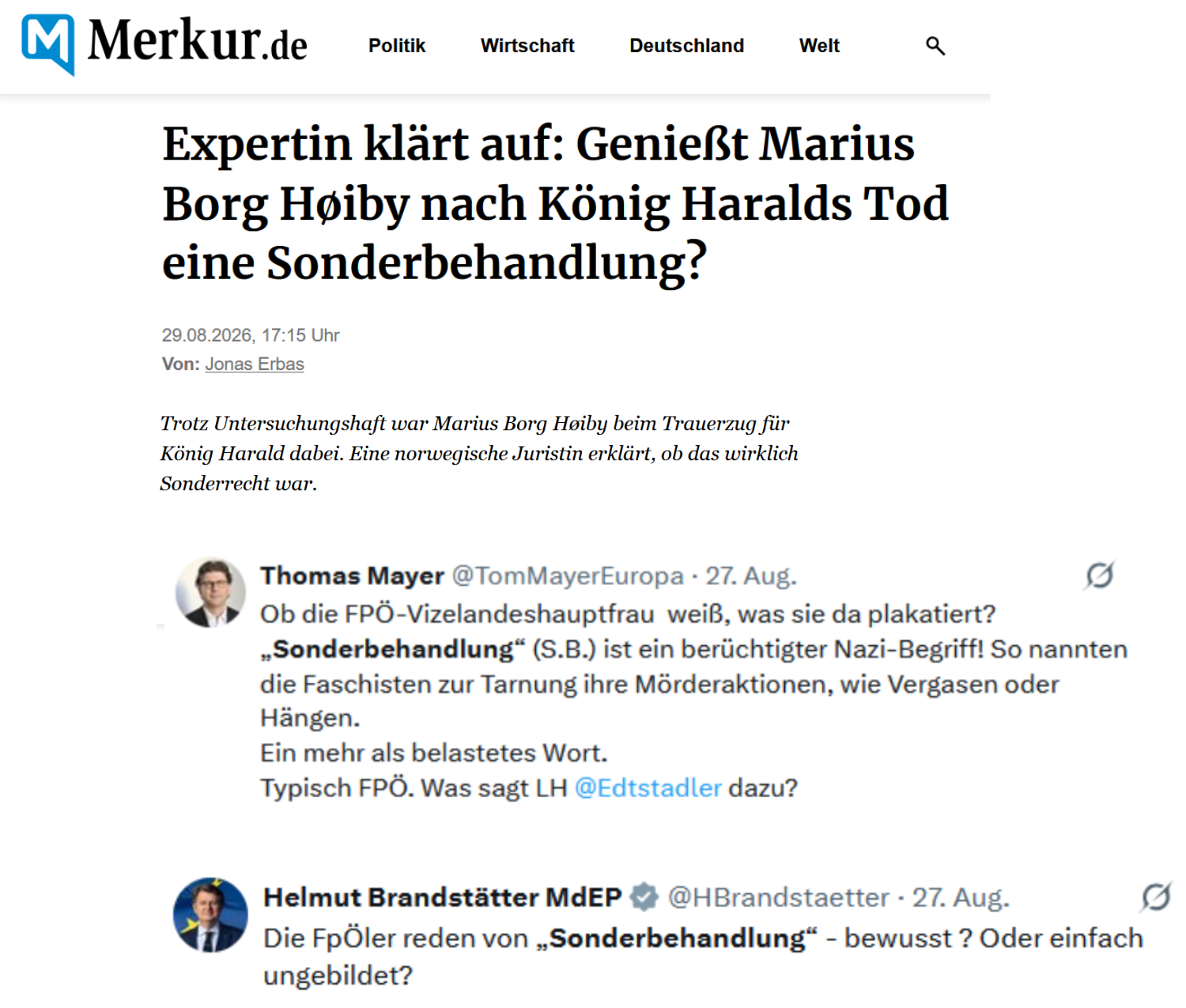
Task: Open the @TomMayerEuropa handle
Action: coord(567,576)
